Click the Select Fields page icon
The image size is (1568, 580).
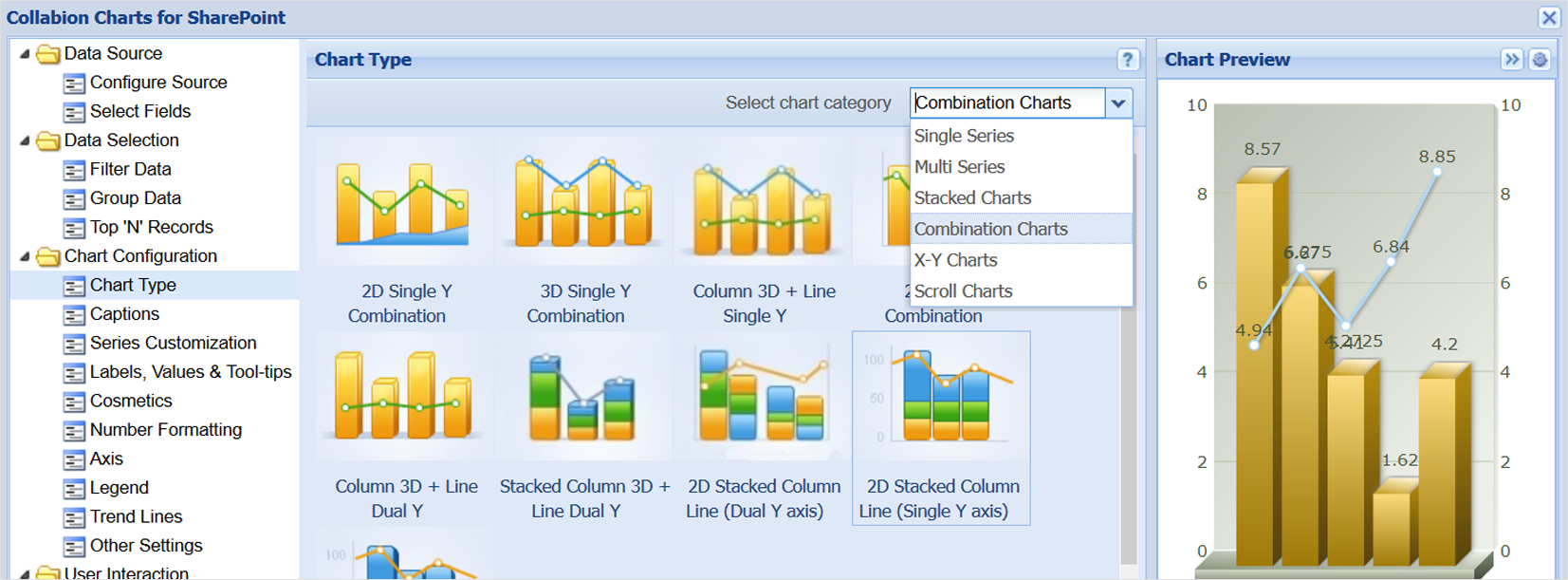(74, 112)
